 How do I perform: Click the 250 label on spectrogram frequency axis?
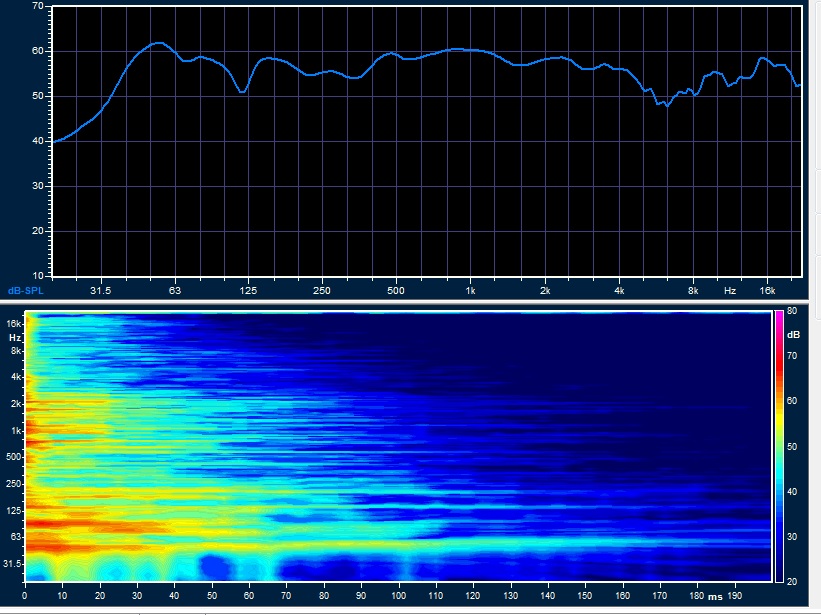tap(14, 484)
